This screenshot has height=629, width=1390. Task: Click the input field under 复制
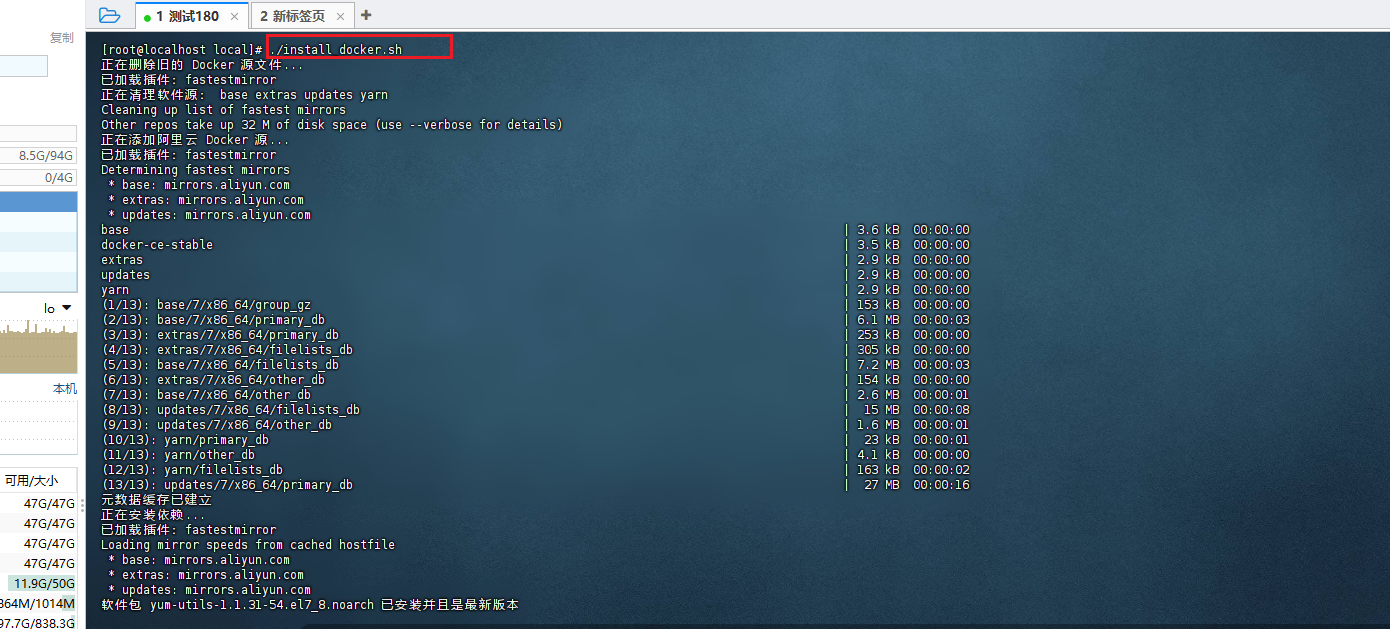[24, 66]
